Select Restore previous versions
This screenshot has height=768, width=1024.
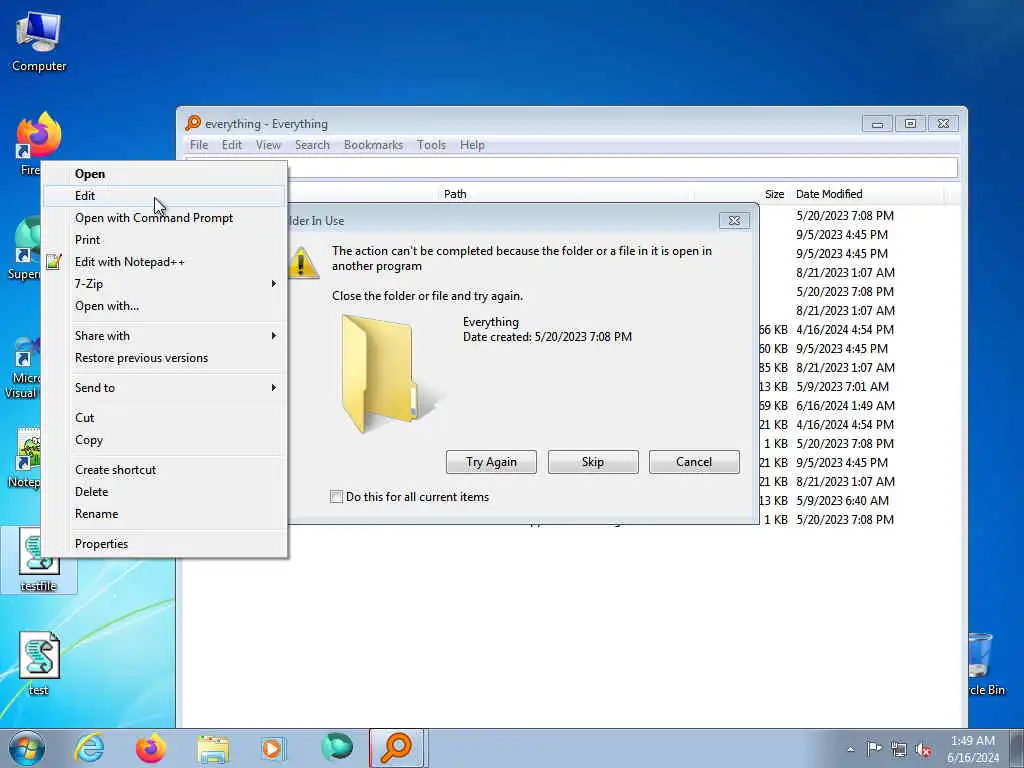pyautogui.click(x=165, y=358)
